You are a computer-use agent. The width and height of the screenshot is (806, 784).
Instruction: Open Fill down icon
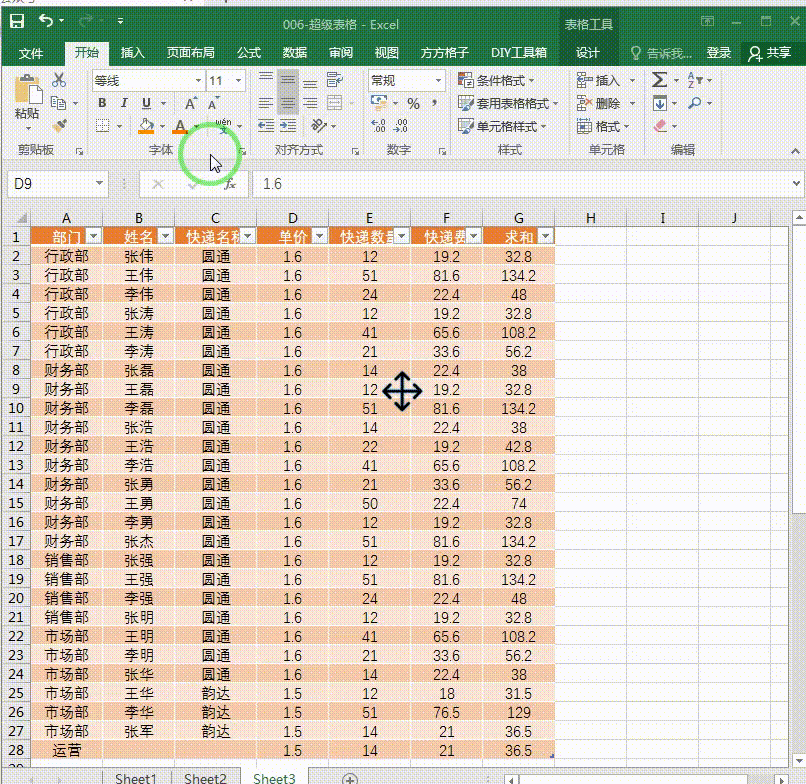pos(660,103)
